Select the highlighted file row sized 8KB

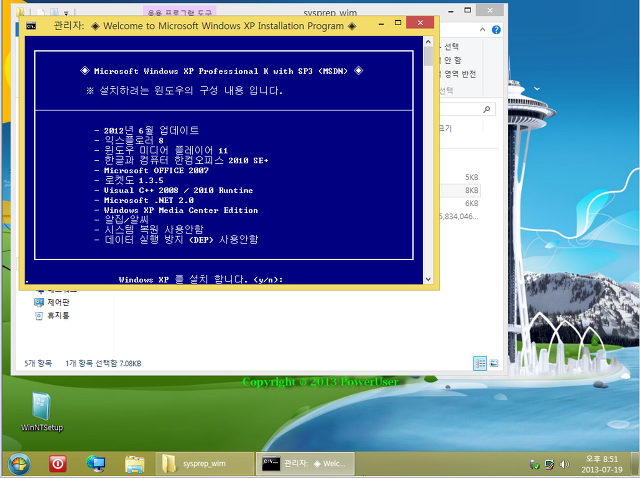click(x=460, y=190)
